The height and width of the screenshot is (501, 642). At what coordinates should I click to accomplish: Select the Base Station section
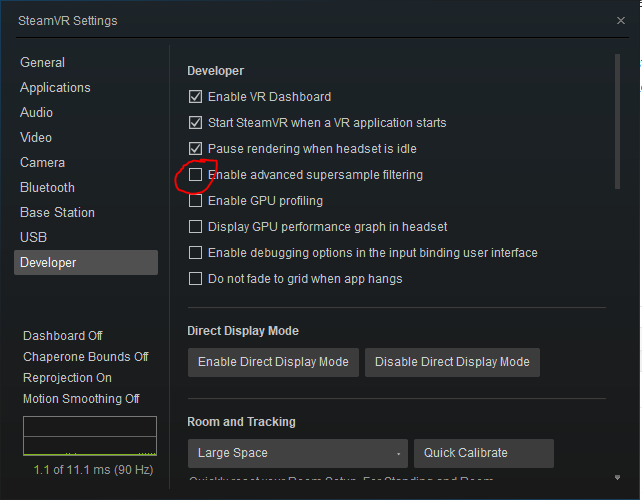(57, 212)
